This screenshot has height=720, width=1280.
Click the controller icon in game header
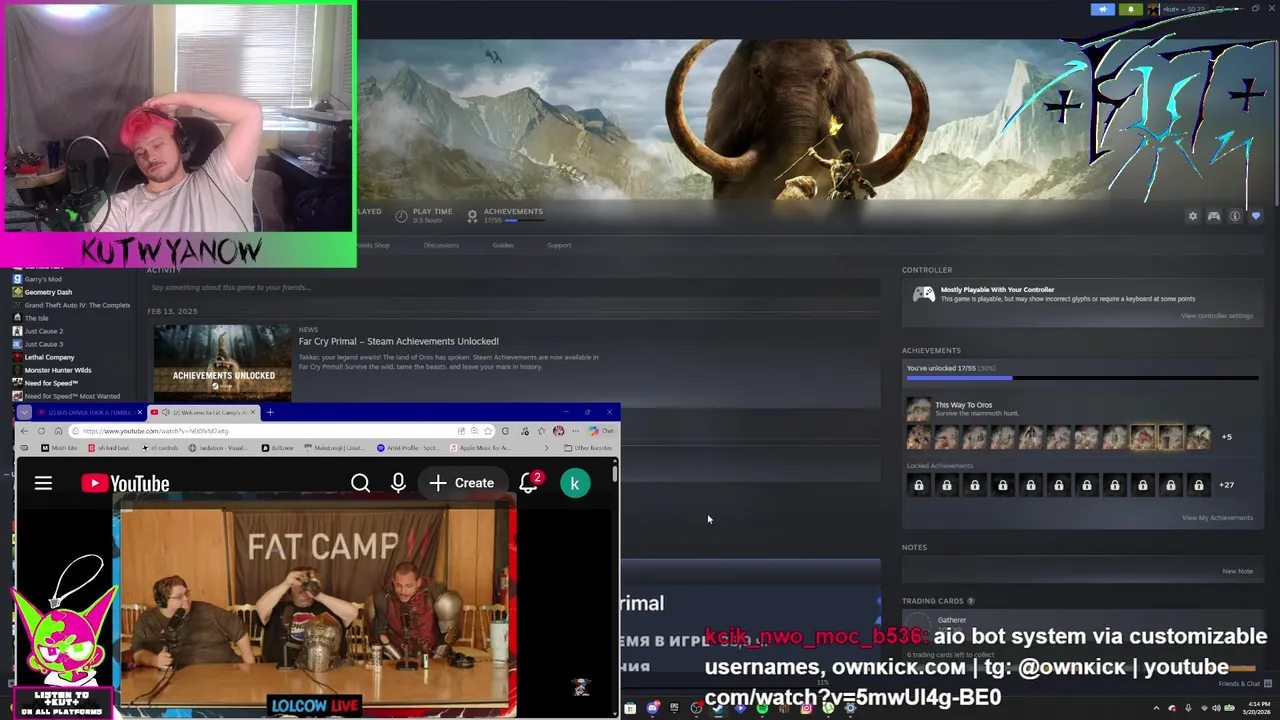coord(1214,216)
